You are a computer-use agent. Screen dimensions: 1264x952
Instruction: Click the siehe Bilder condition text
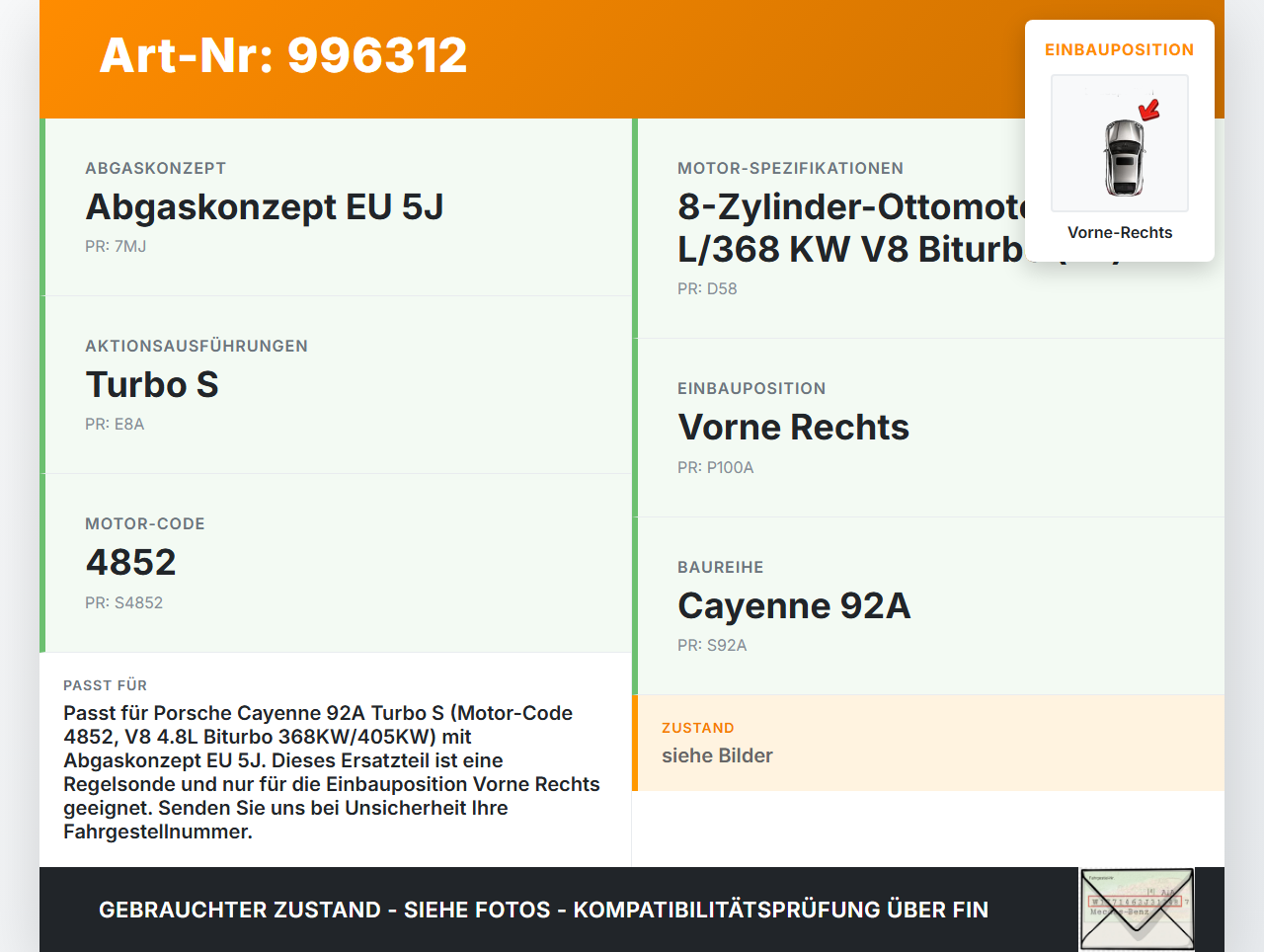[717, 755]
